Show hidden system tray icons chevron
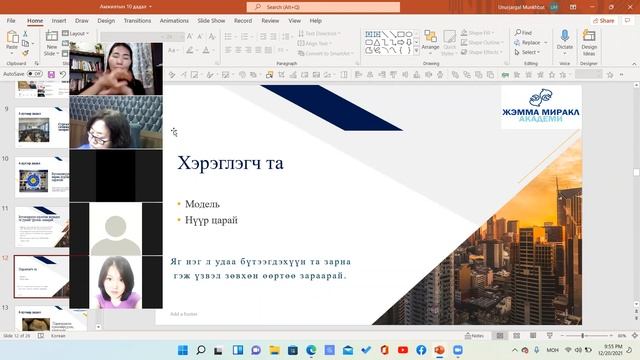640x360 pixels. pyautogui.click(x=514, y=350)
